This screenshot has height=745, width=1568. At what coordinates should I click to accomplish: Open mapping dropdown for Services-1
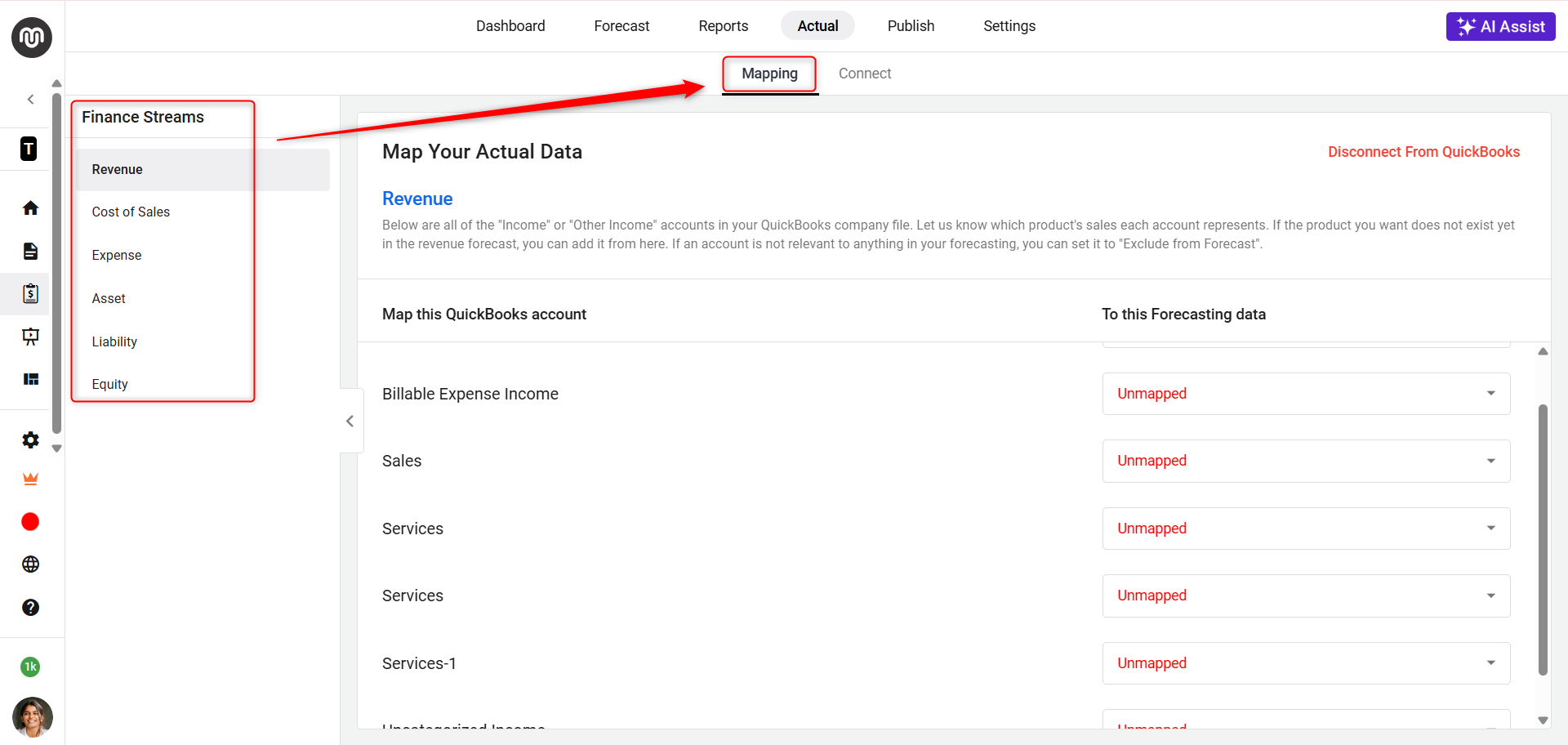(x=1306, y=663)
